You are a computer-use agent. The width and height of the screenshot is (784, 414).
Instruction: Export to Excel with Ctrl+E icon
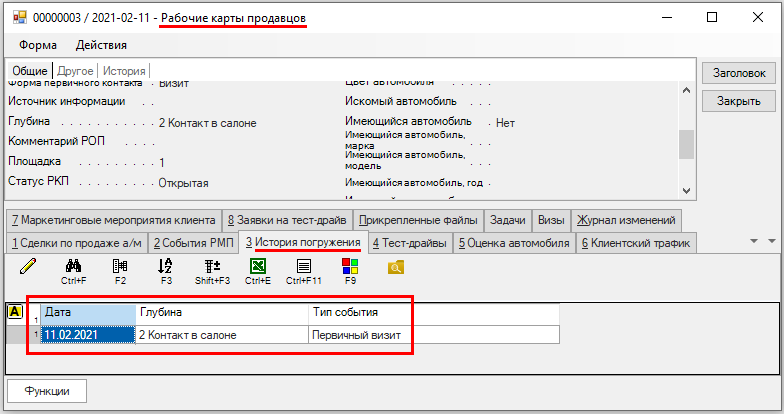pos(258,267)
